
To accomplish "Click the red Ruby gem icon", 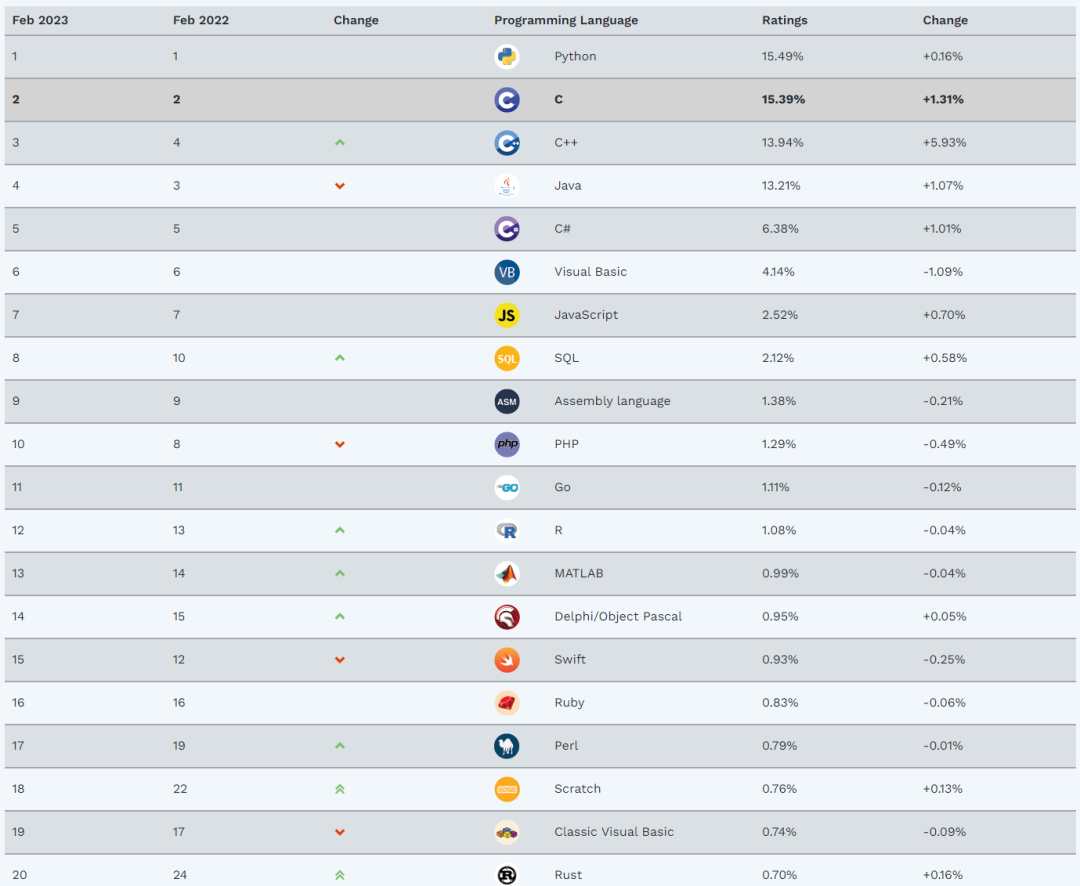I will (507, 703).
